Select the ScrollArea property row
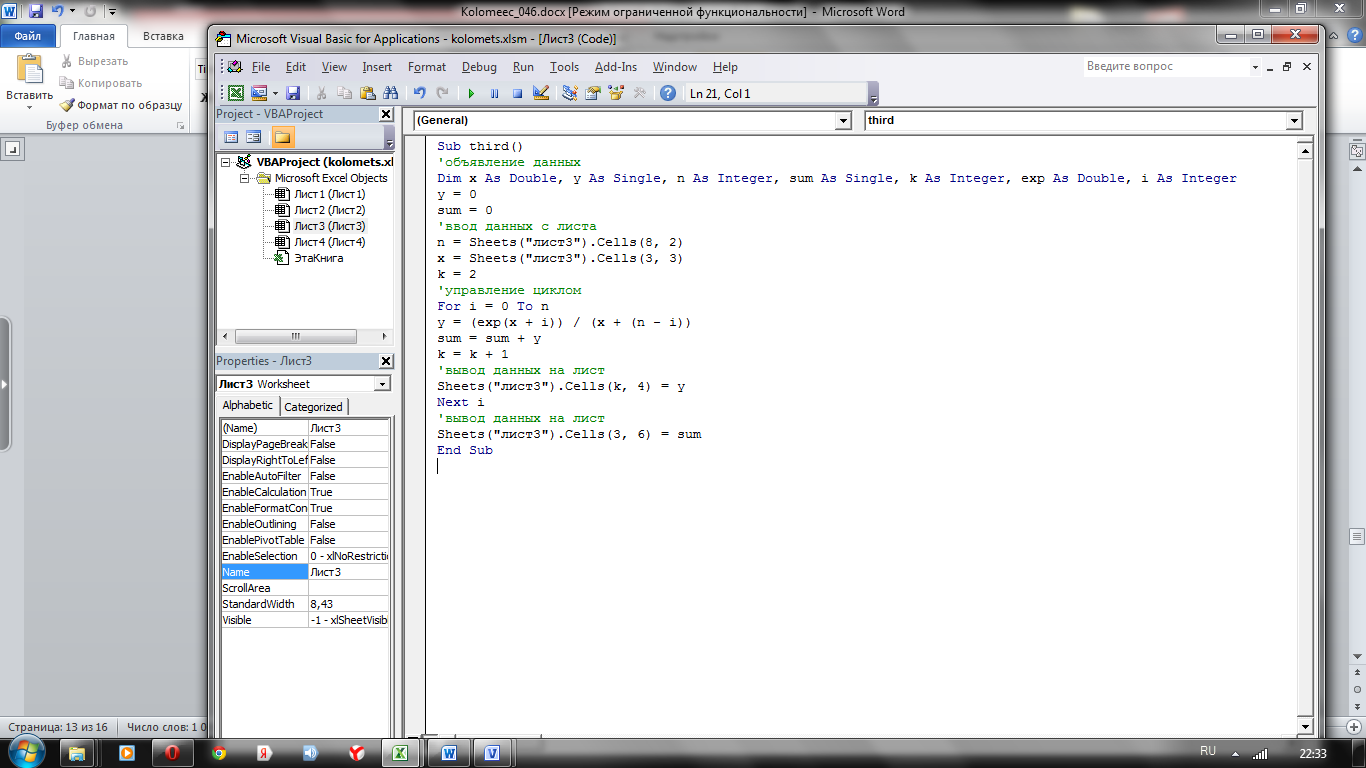 (x=305, y=588)
